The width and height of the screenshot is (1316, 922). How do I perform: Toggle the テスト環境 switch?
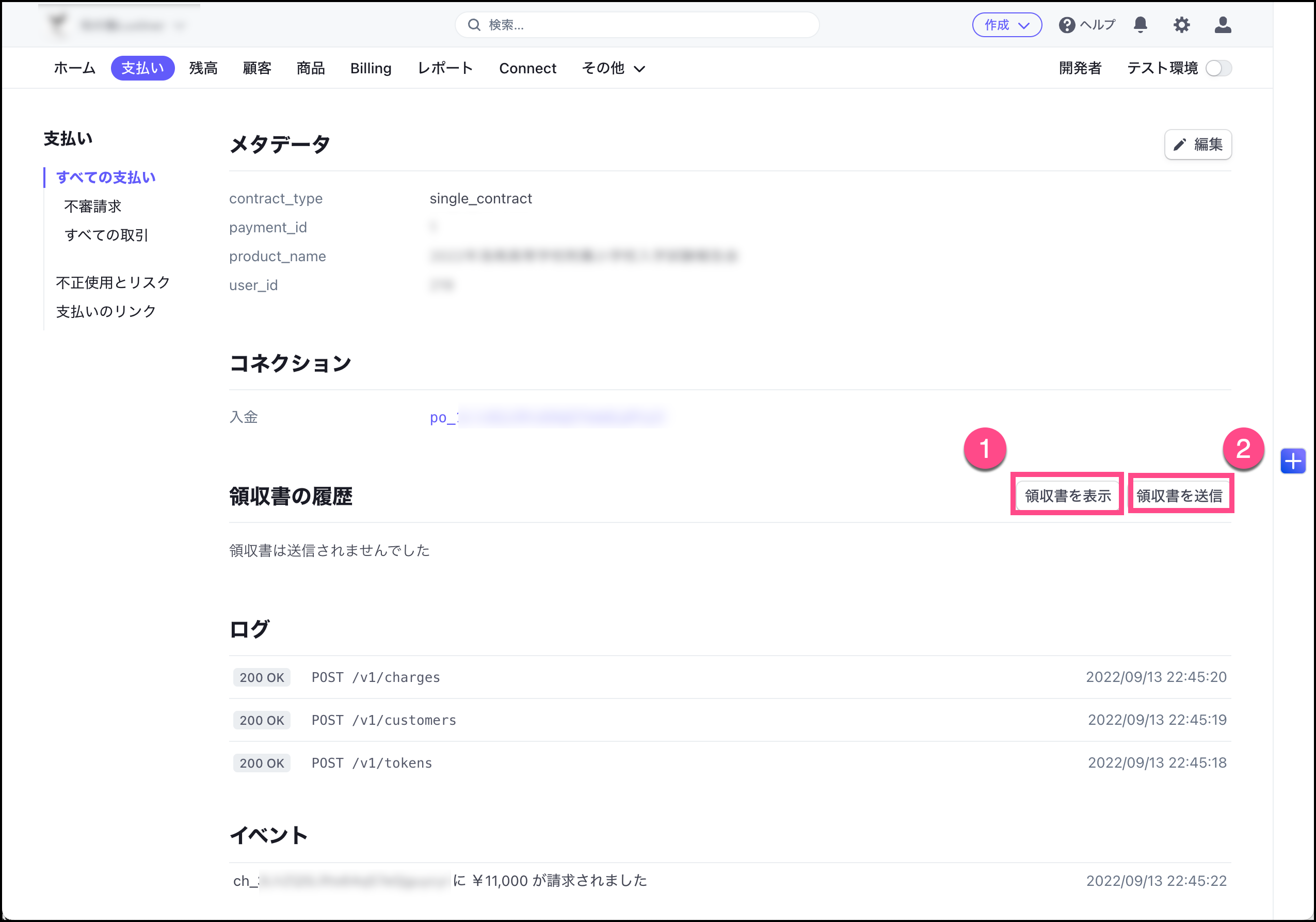coord(1218,68)
